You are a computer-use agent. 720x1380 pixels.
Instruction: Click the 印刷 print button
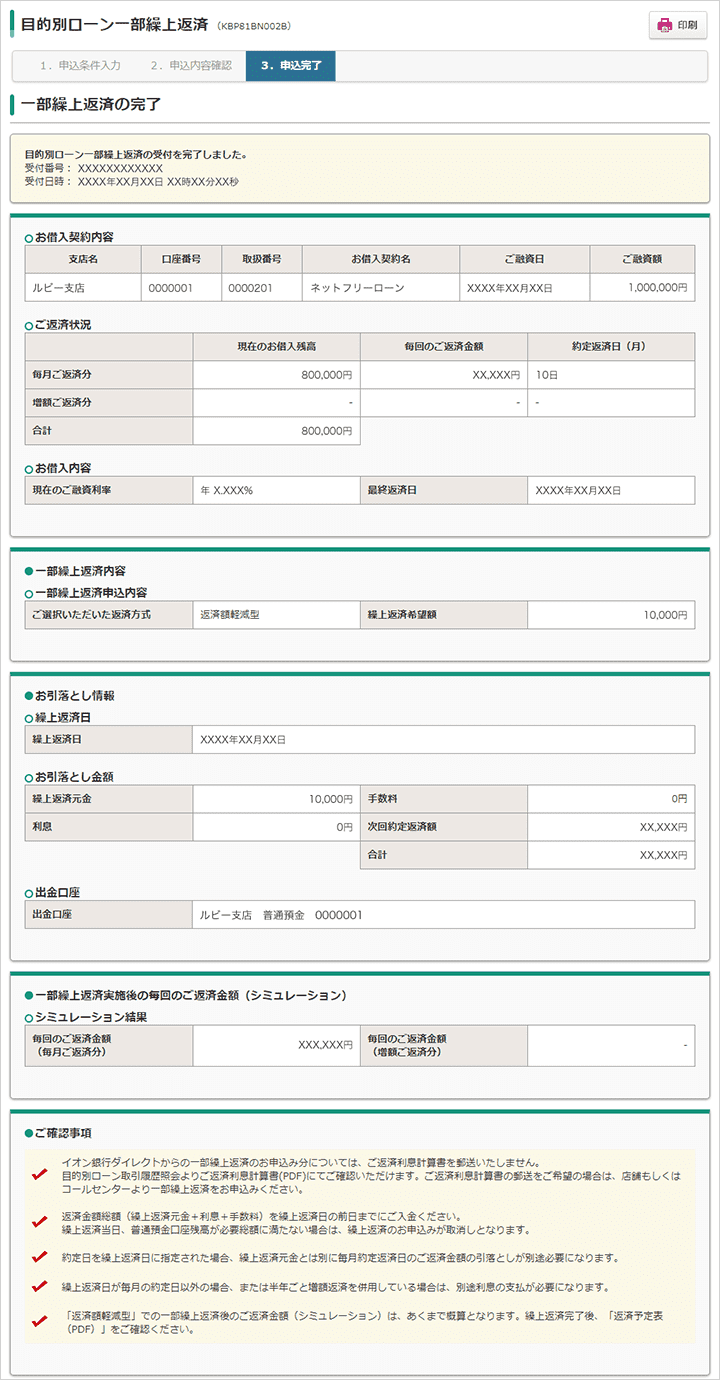(x=677, y=25)
